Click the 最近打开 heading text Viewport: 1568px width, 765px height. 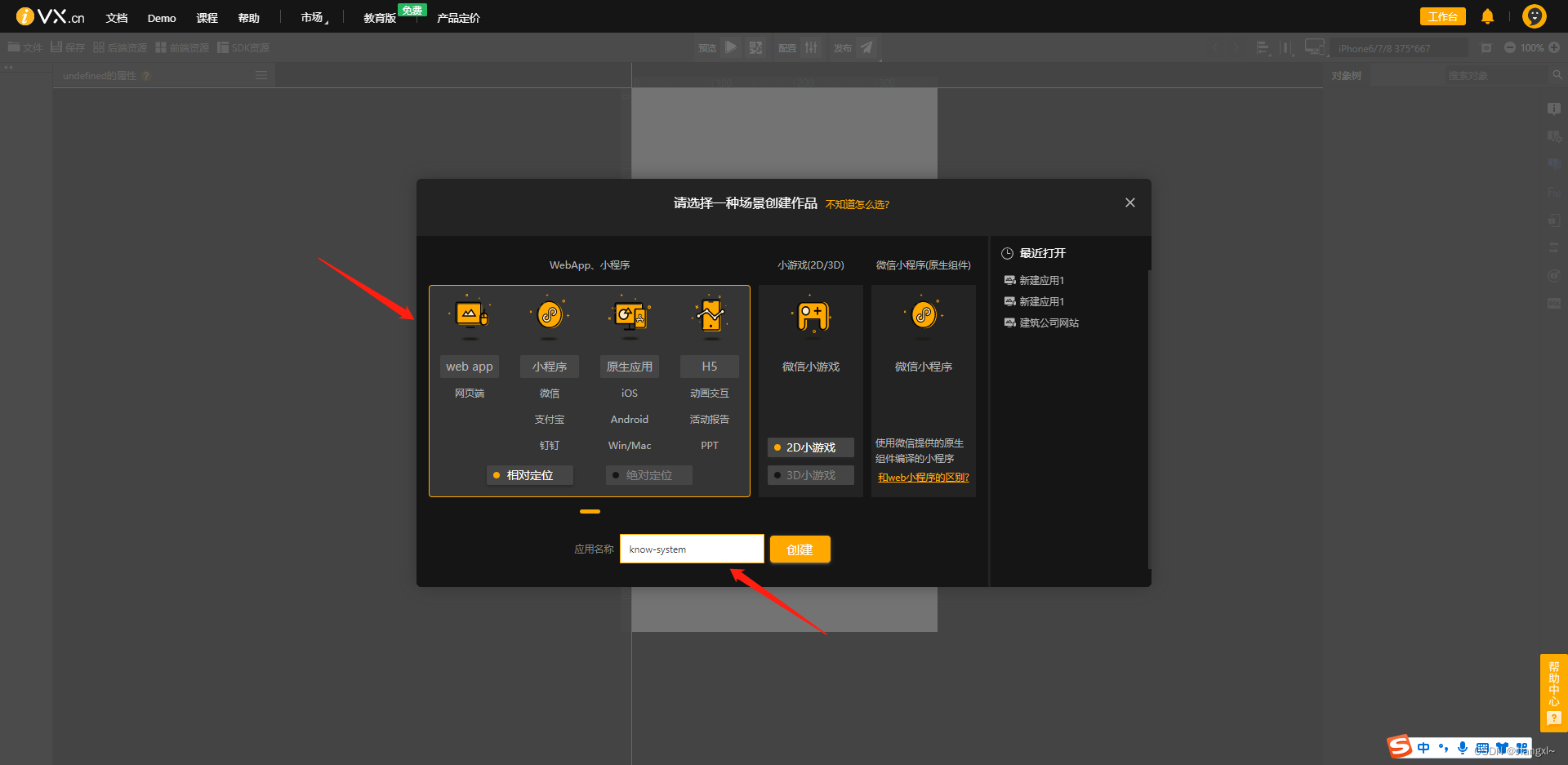[1043, 253]
